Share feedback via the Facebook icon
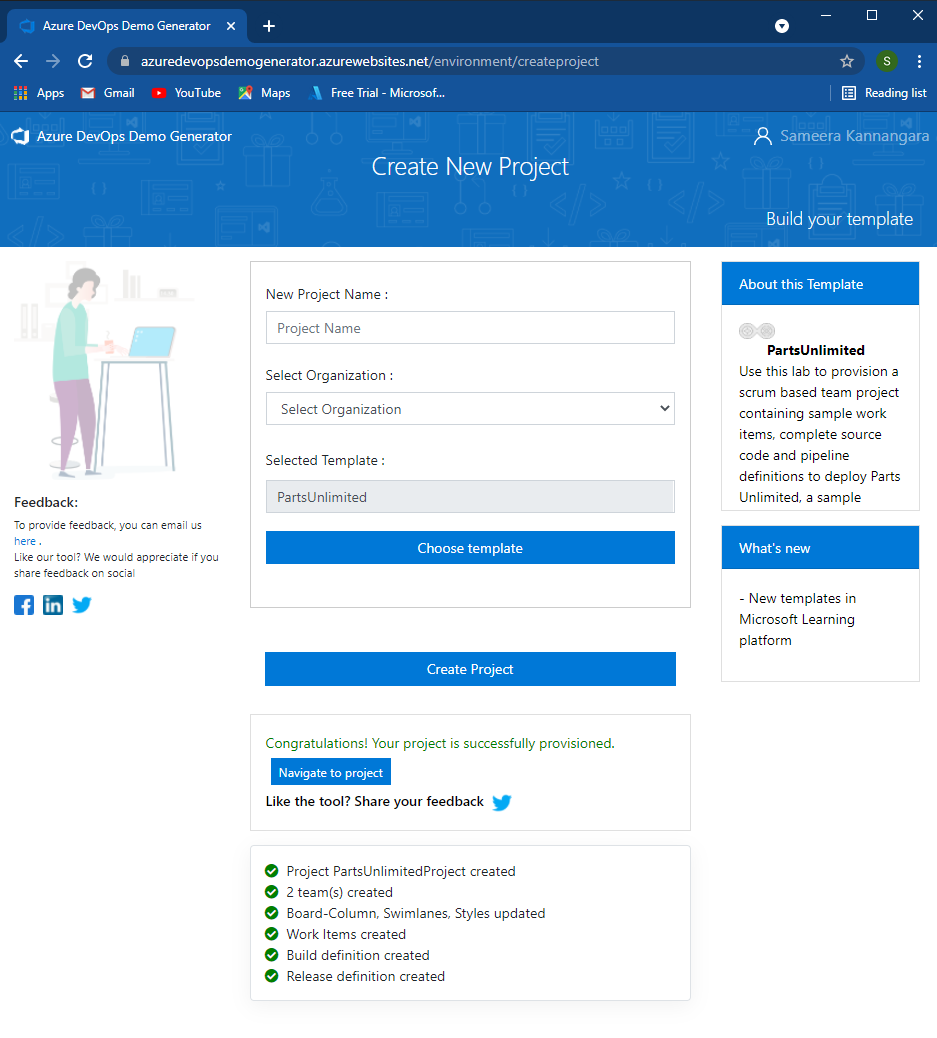 tap(23, 605)
